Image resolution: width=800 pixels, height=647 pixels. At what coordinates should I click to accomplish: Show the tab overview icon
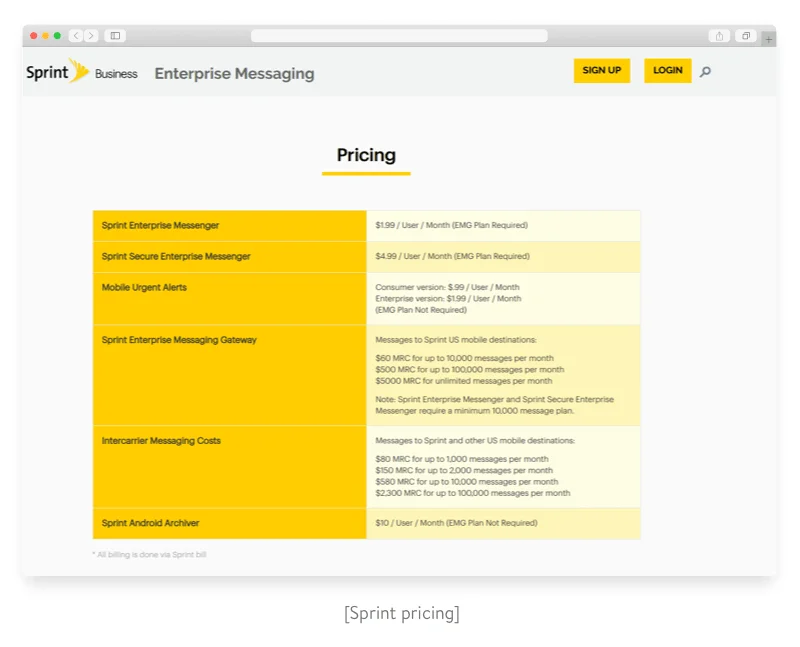(746, 36)
